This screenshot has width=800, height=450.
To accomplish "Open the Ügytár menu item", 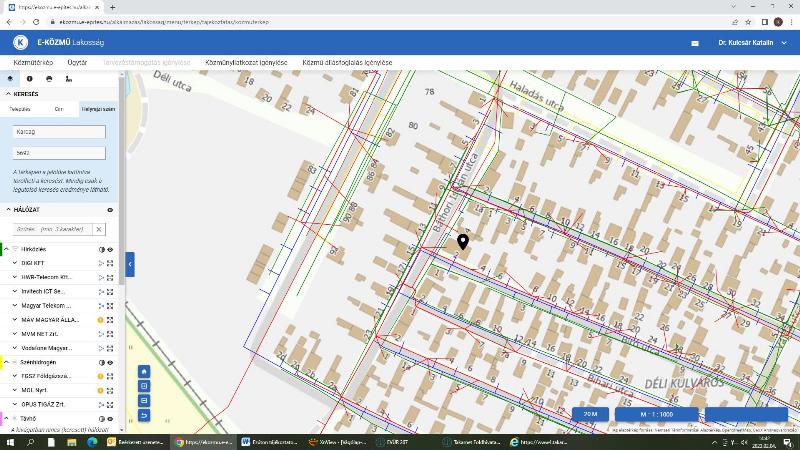I will coord(77,63).
